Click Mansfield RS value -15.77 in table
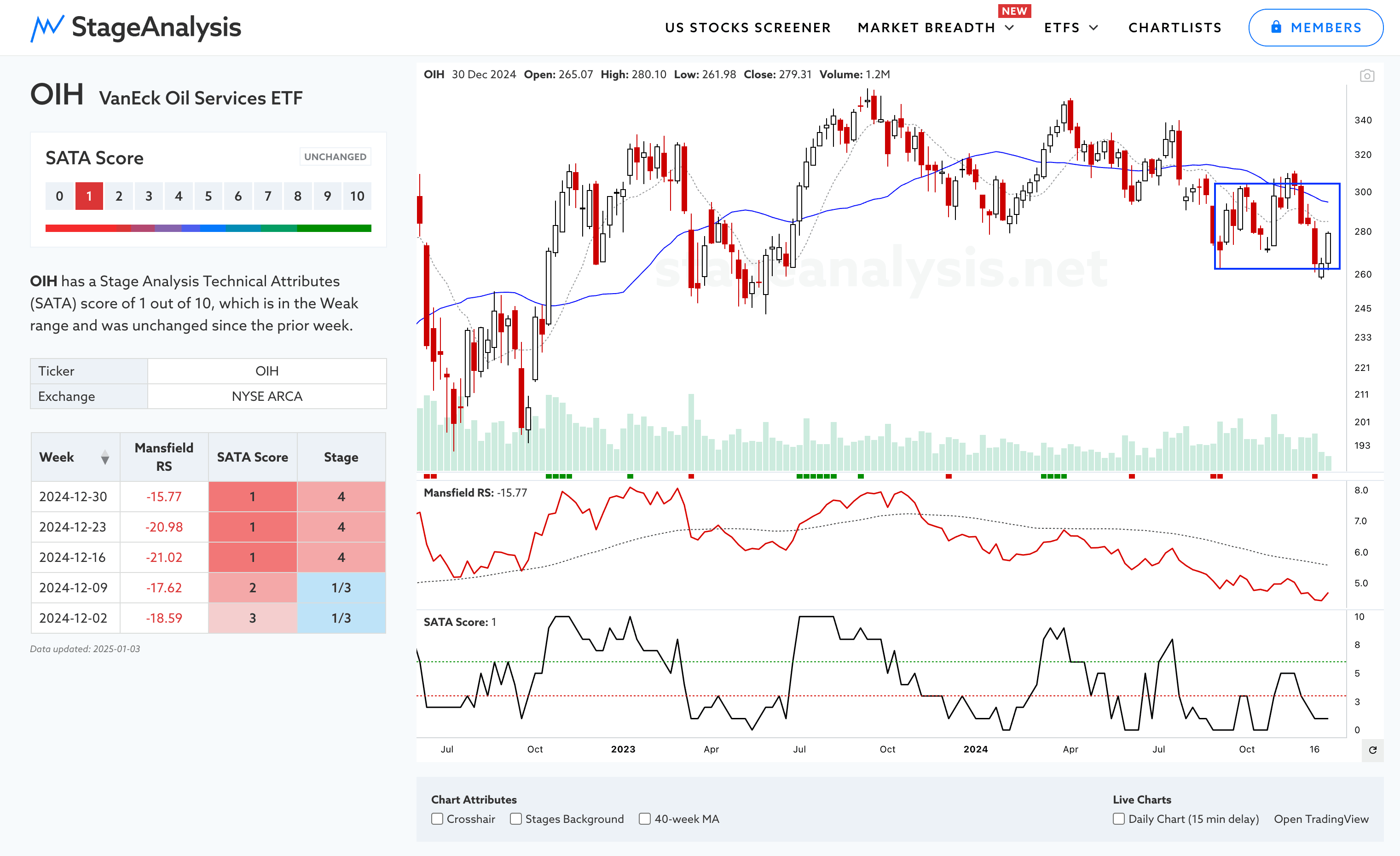Viewport: 1400px width, 856px height. tap(164, 497)
